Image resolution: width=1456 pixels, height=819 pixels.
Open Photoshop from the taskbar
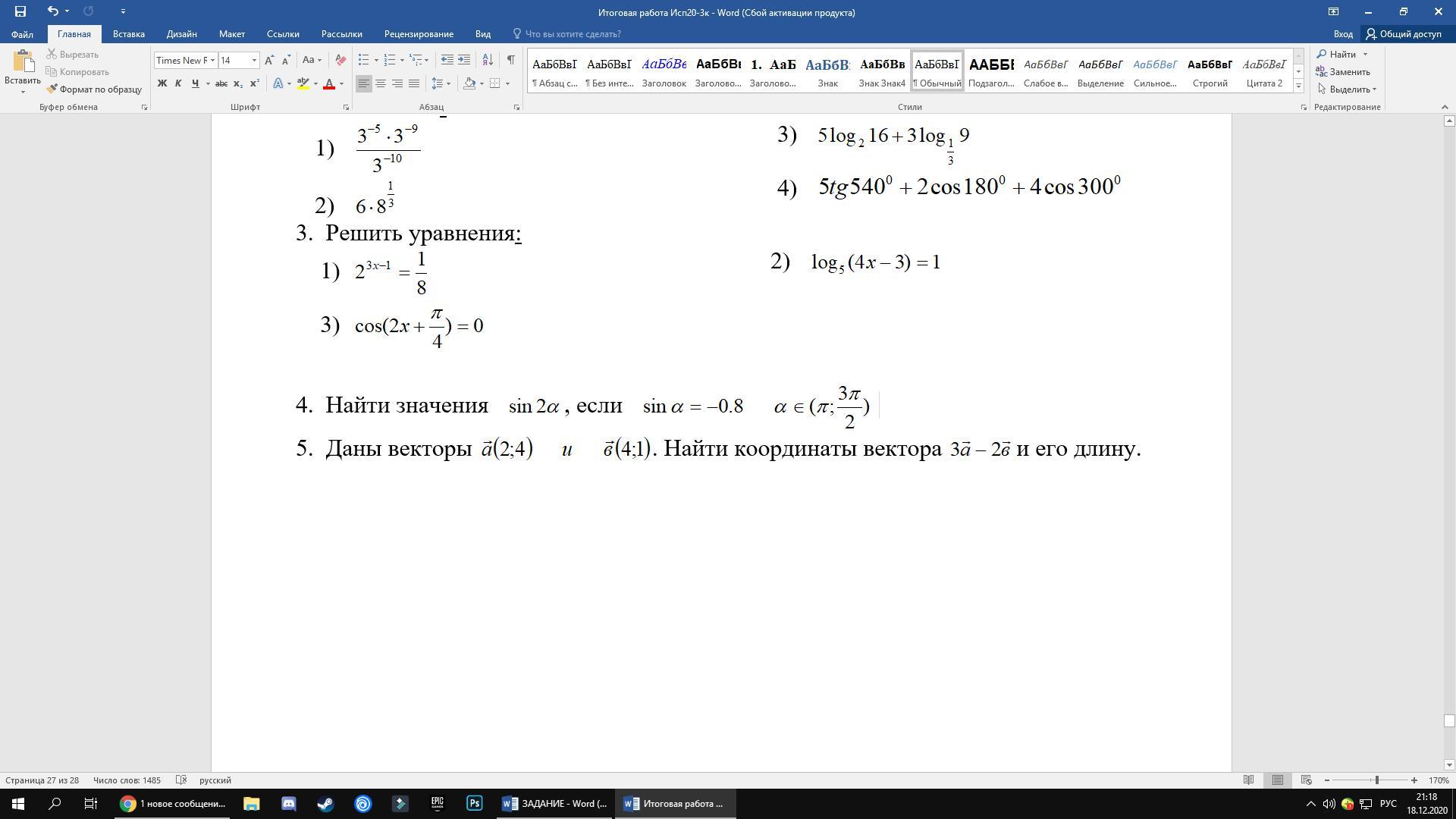click(474, 803)
